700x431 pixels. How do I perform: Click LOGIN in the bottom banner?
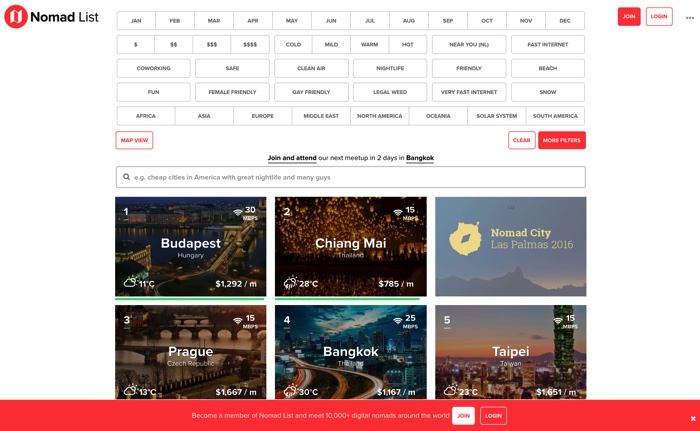(x=493, y=416)
